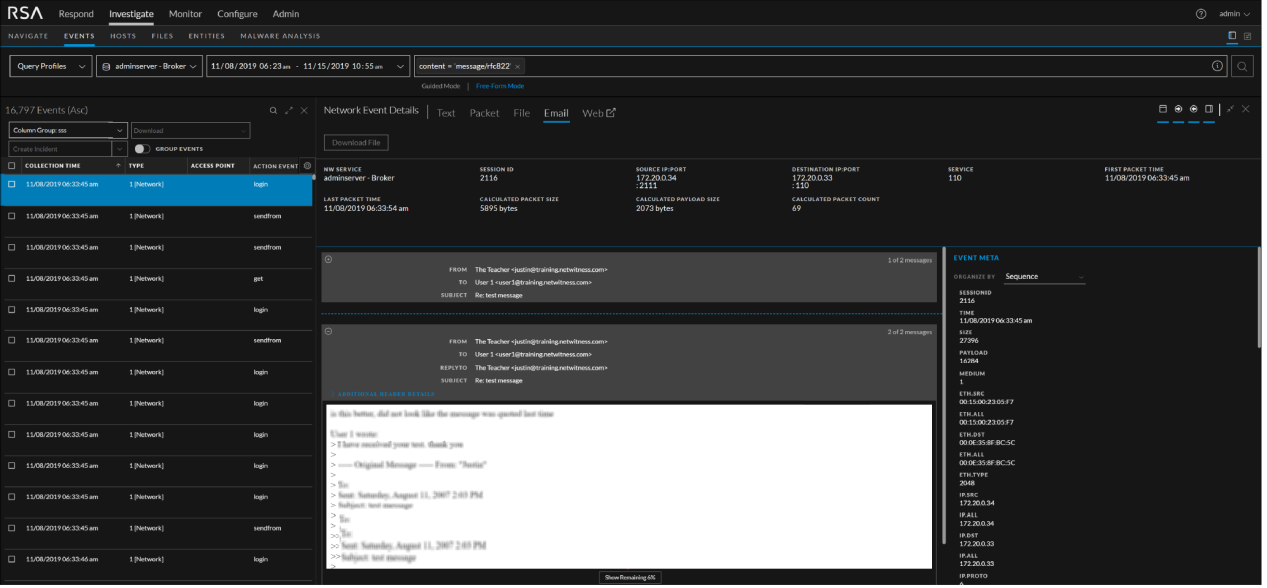Check the checkbox on the highlighted login event row
1267x588 pixels.
13,184
